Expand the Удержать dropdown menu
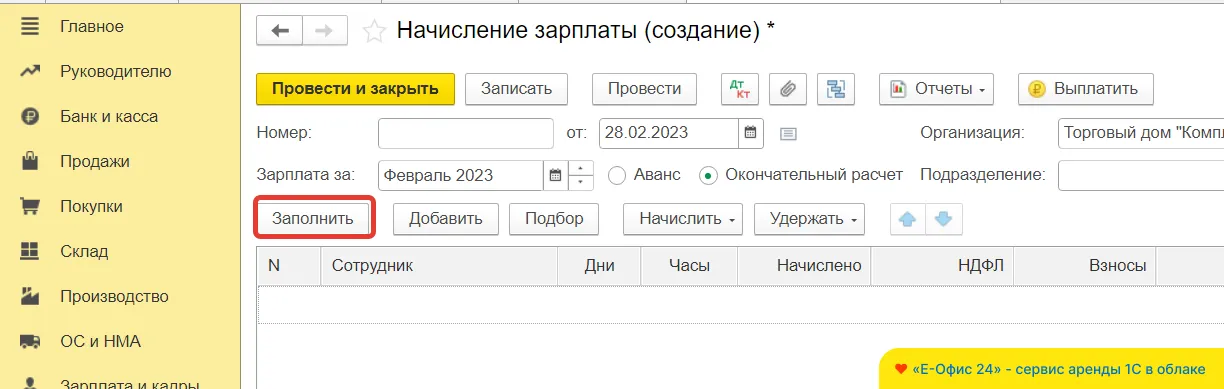The height and width of the screenshot is (389, 1224). click(x=809, y=219)
